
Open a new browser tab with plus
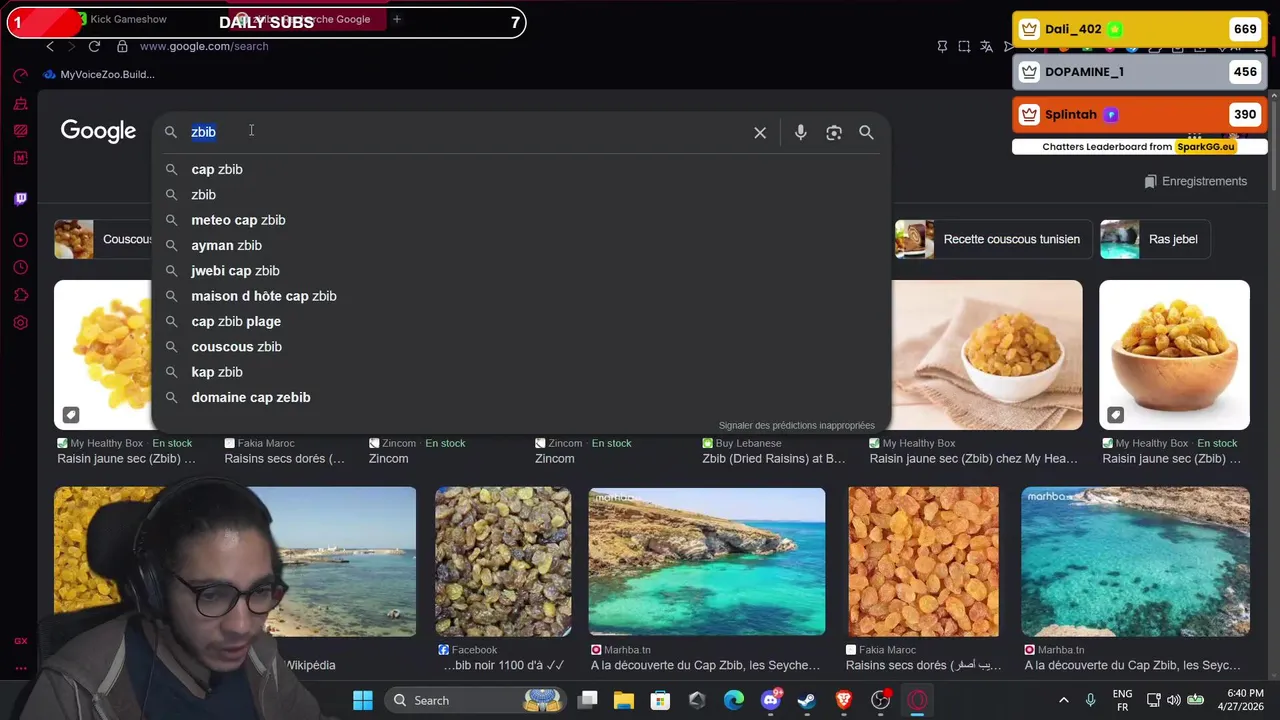coord(397,19)
